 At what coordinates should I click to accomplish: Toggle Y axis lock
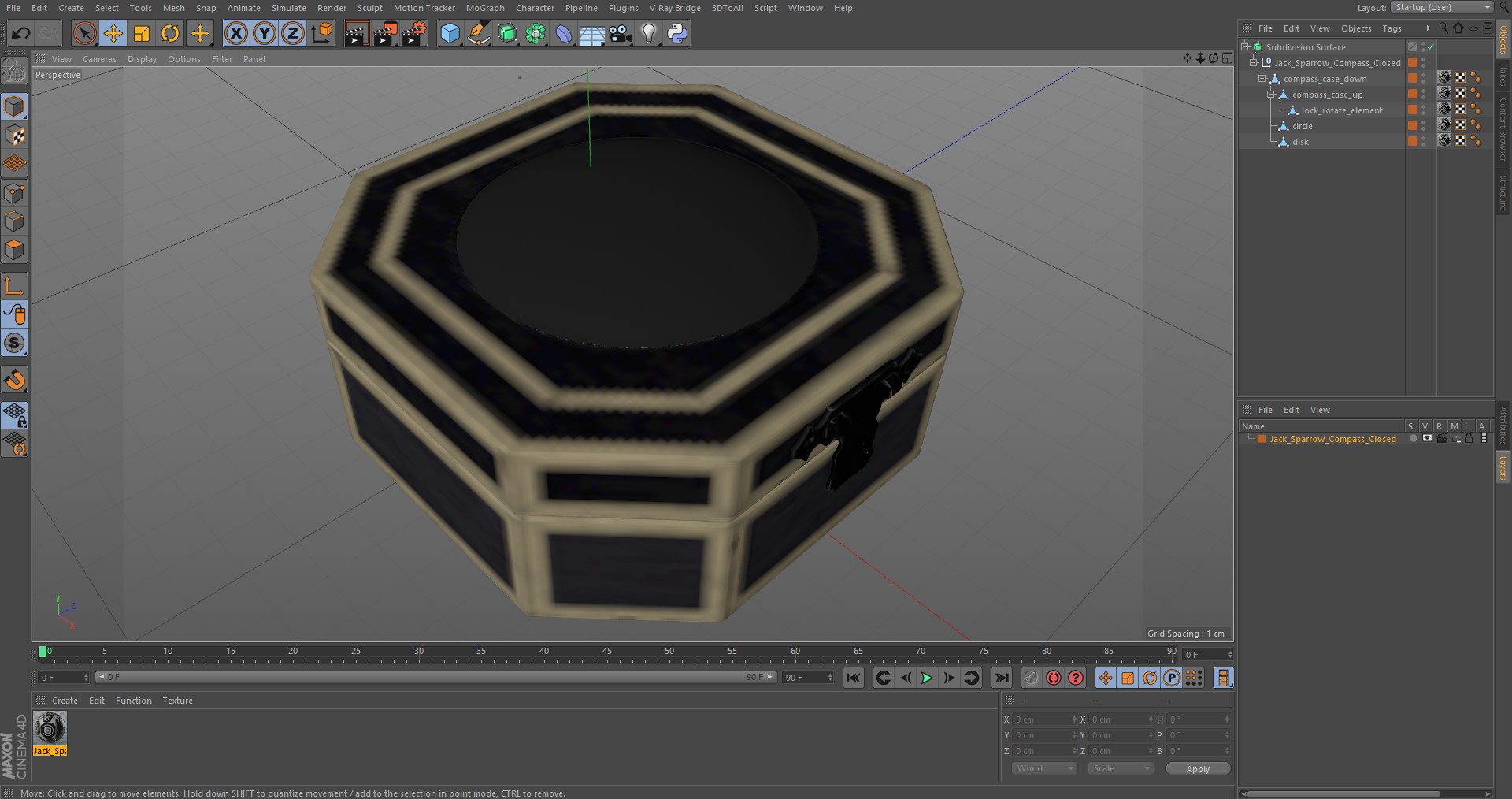pos(265,33)
